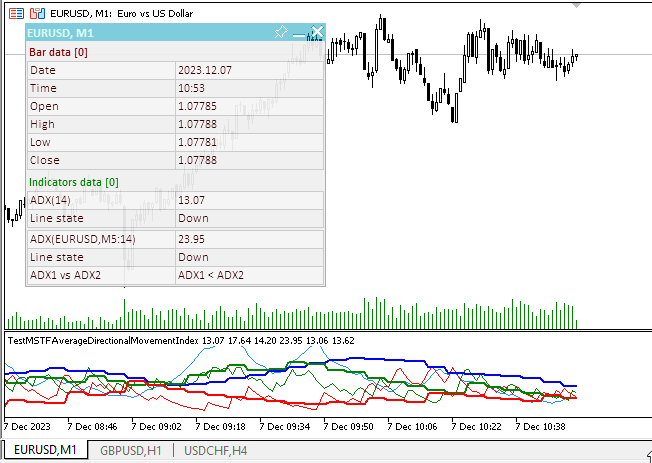Click the 'Indicators data [0]' header

tap(74, 182)
